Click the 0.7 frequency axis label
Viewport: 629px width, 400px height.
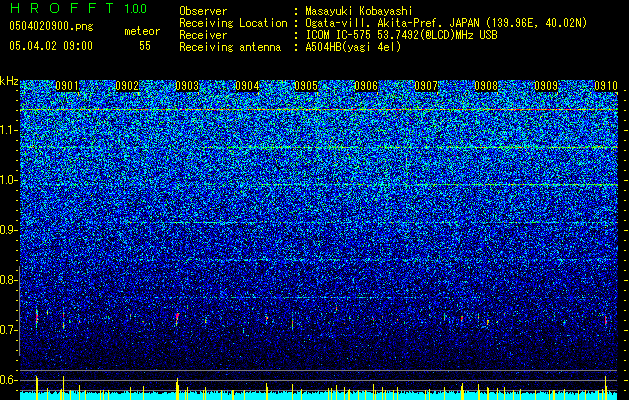coord(9,330)
